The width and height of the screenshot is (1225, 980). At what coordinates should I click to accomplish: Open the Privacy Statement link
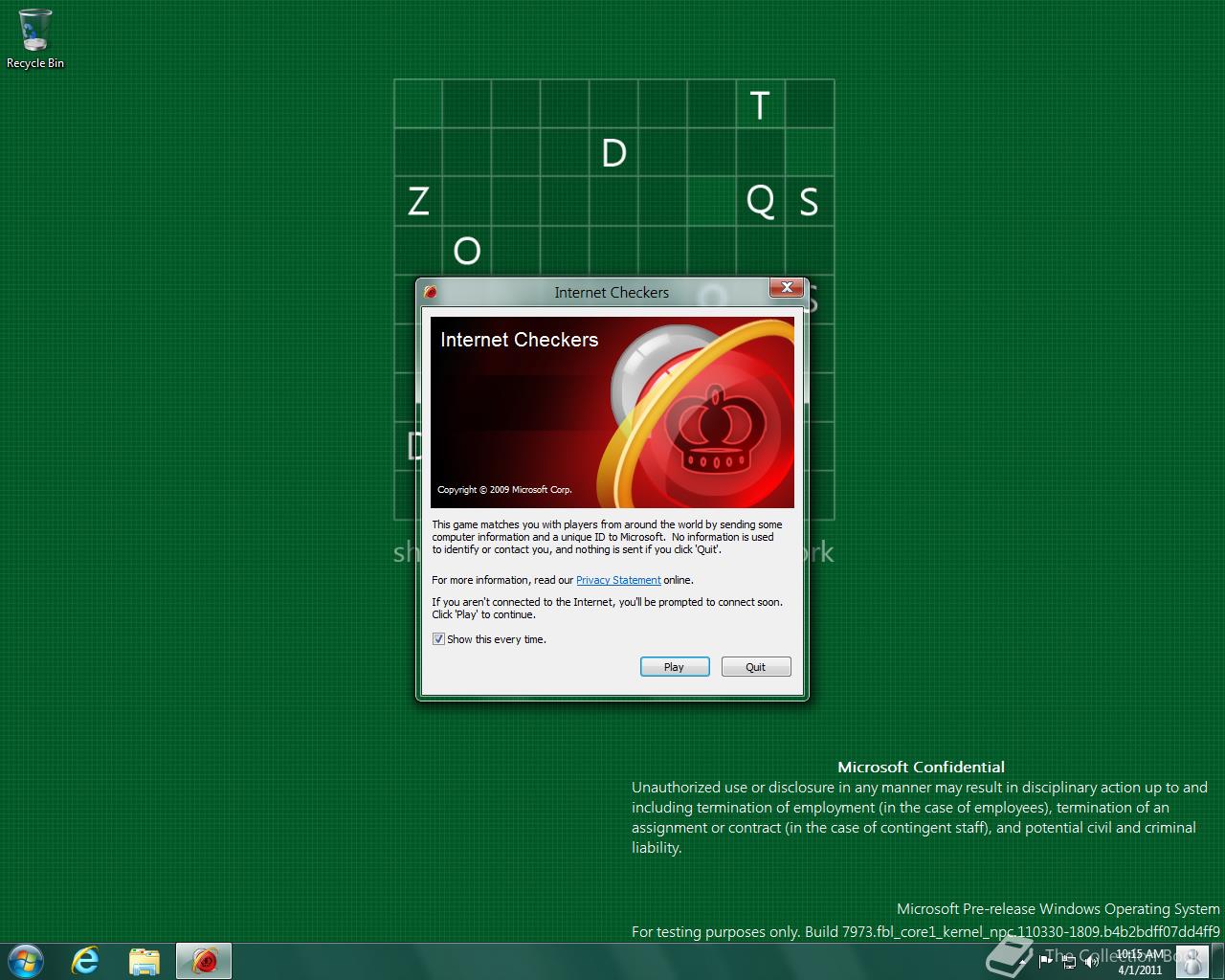point(618,580)
